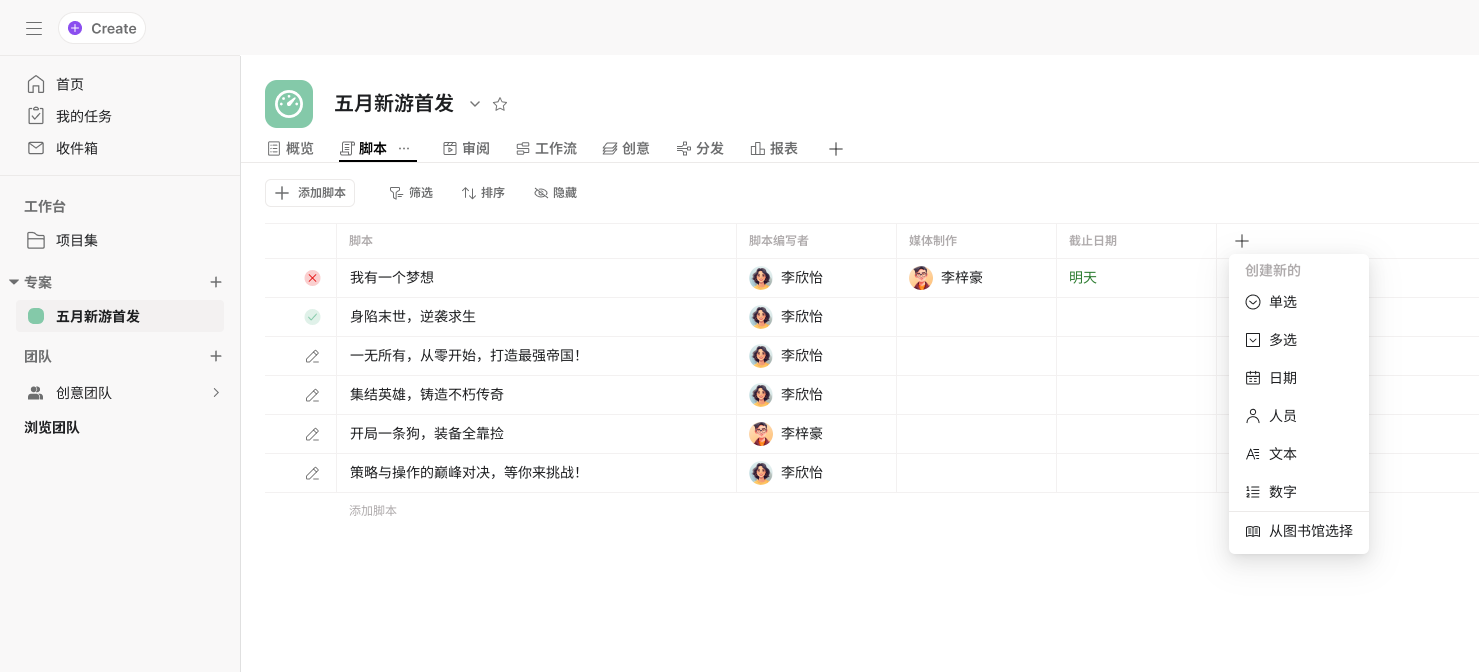Click the 添加脚本 button
Viewport: 1479px width, 672px height.
[310, 193]
